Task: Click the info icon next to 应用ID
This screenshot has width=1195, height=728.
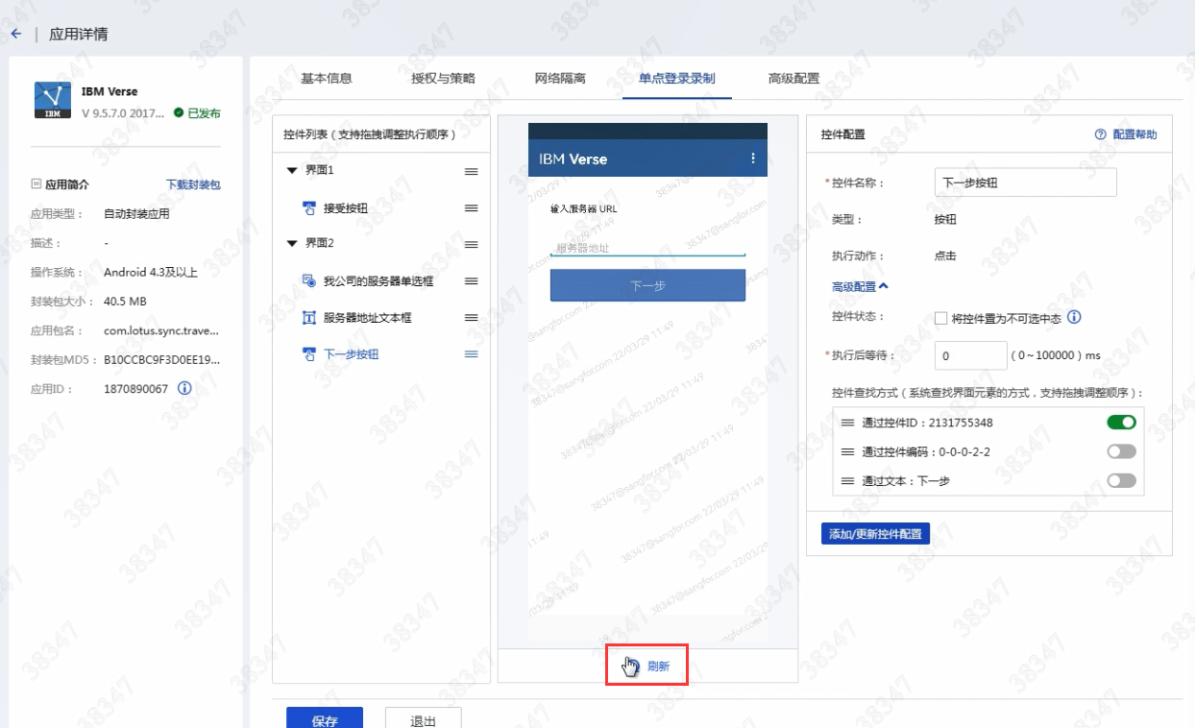Action: click(x=184, y=388)
